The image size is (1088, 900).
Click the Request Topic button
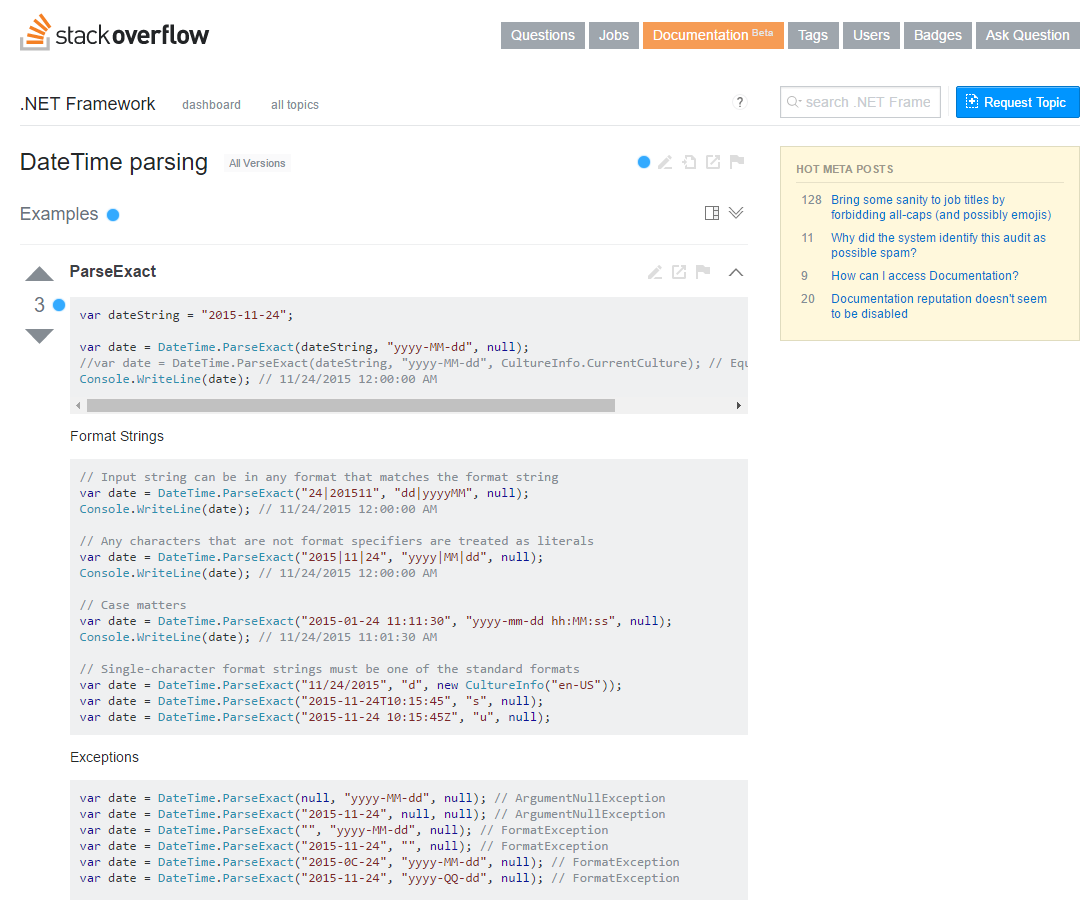coord(1017,101)
